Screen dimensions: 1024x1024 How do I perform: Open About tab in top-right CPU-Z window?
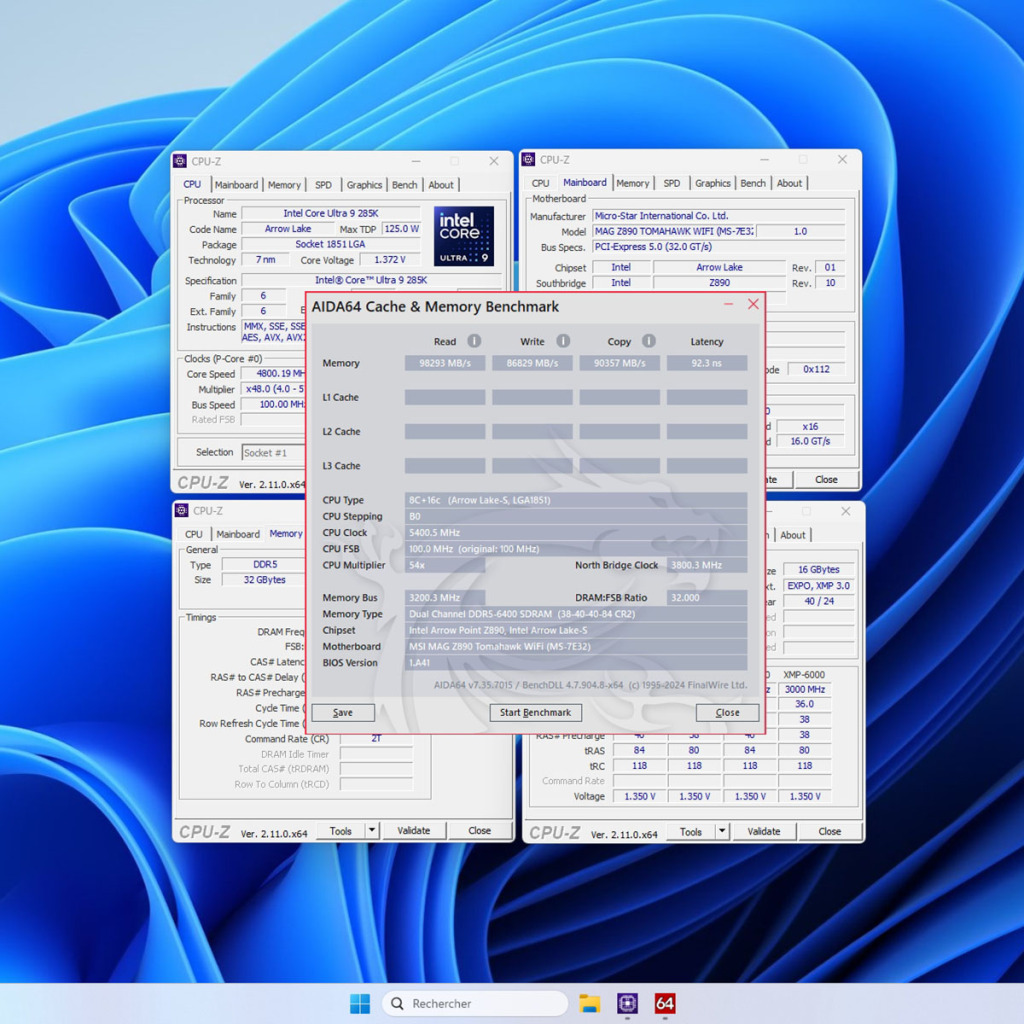[789, 184]
